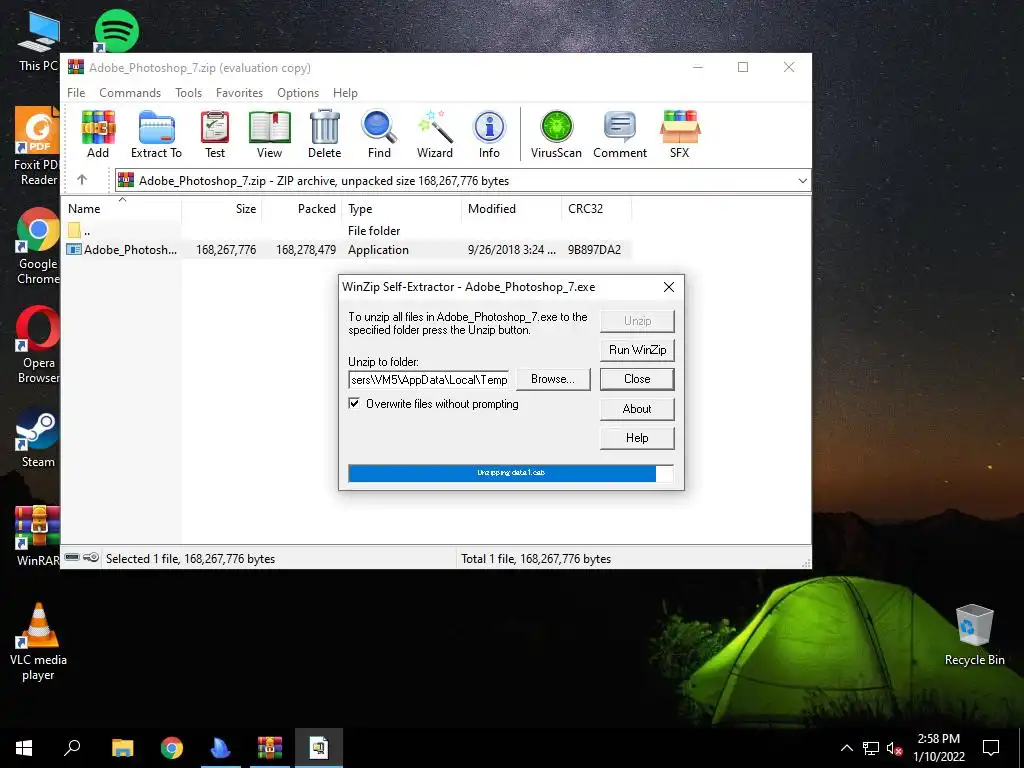This screenshot has width=1024, height=768.
Task: Click the Browse... button
Action: point(552,379)
